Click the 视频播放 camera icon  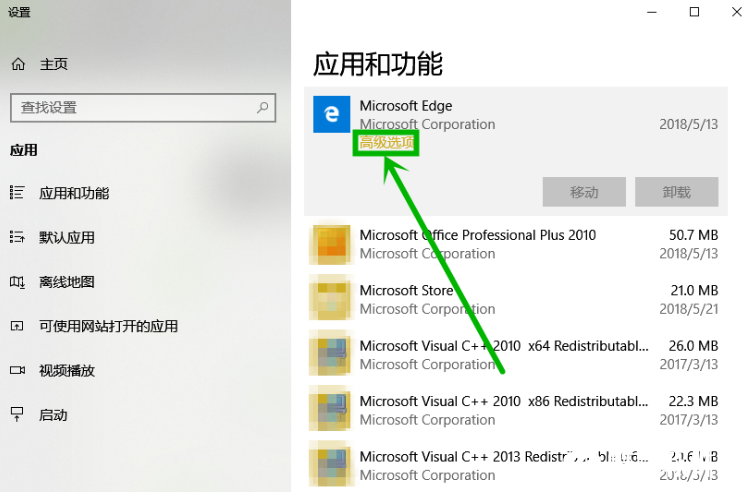(x=17, y=370)
